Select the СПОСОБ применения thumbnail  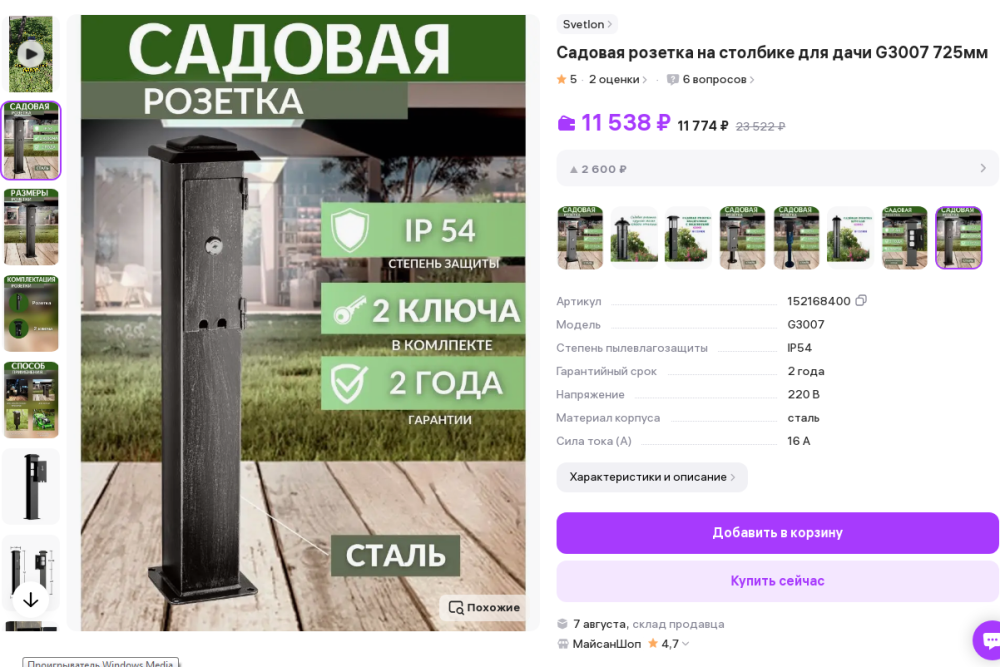click(31, 400)
